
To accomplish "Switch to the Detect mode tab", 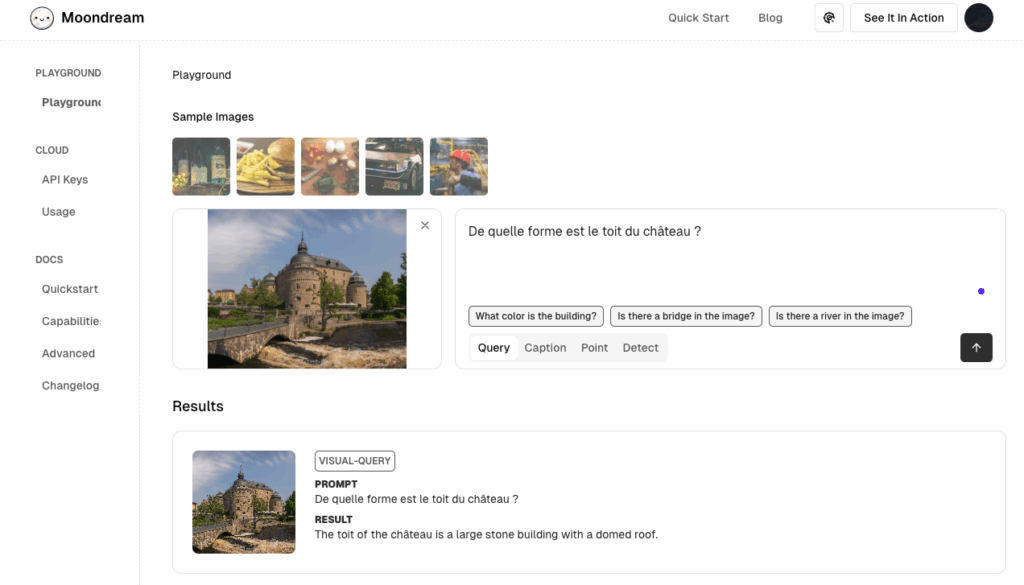I will click(x=640, y=348).
